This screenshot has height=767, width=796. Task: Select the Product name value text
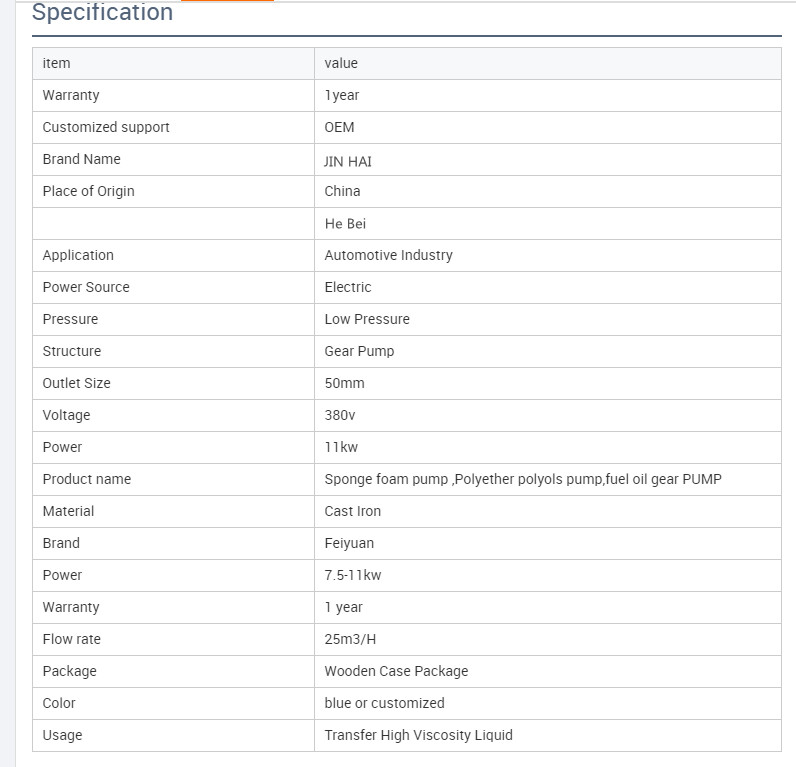tap(523, 479)
